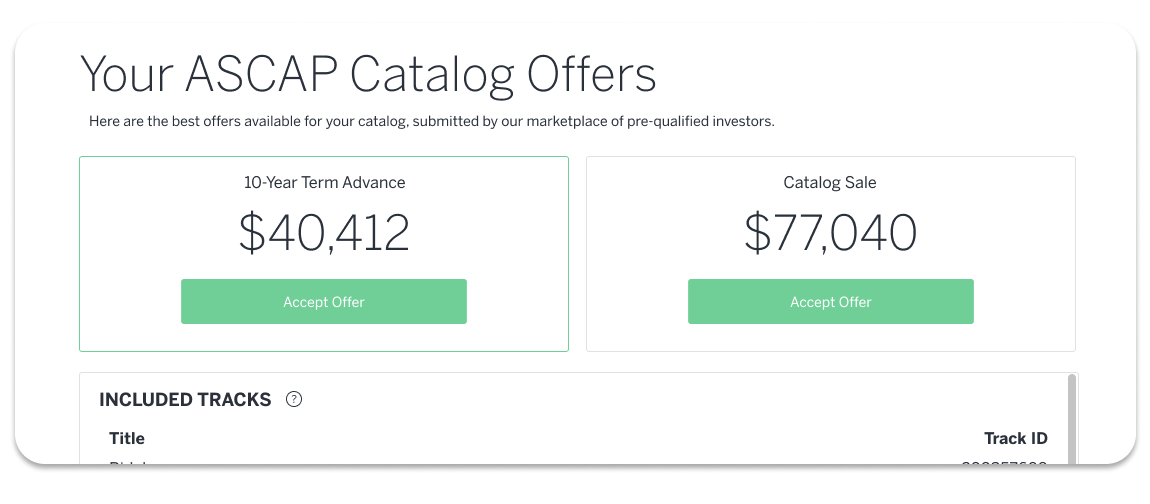Click the "Your ASCAP Catalog Offers" heading

point(367,75)
